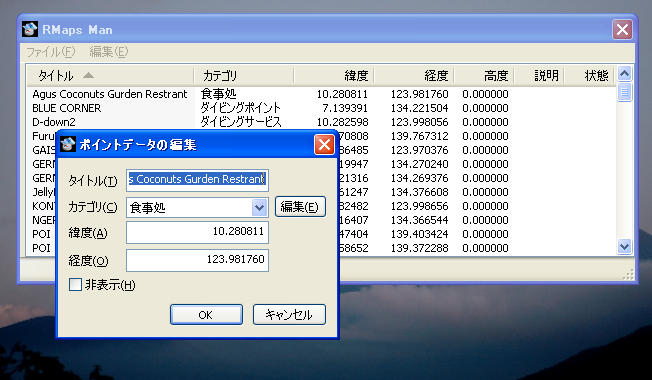
Task: Open the カテゴリ dropdown arrow
Action: tap(259, 207)
